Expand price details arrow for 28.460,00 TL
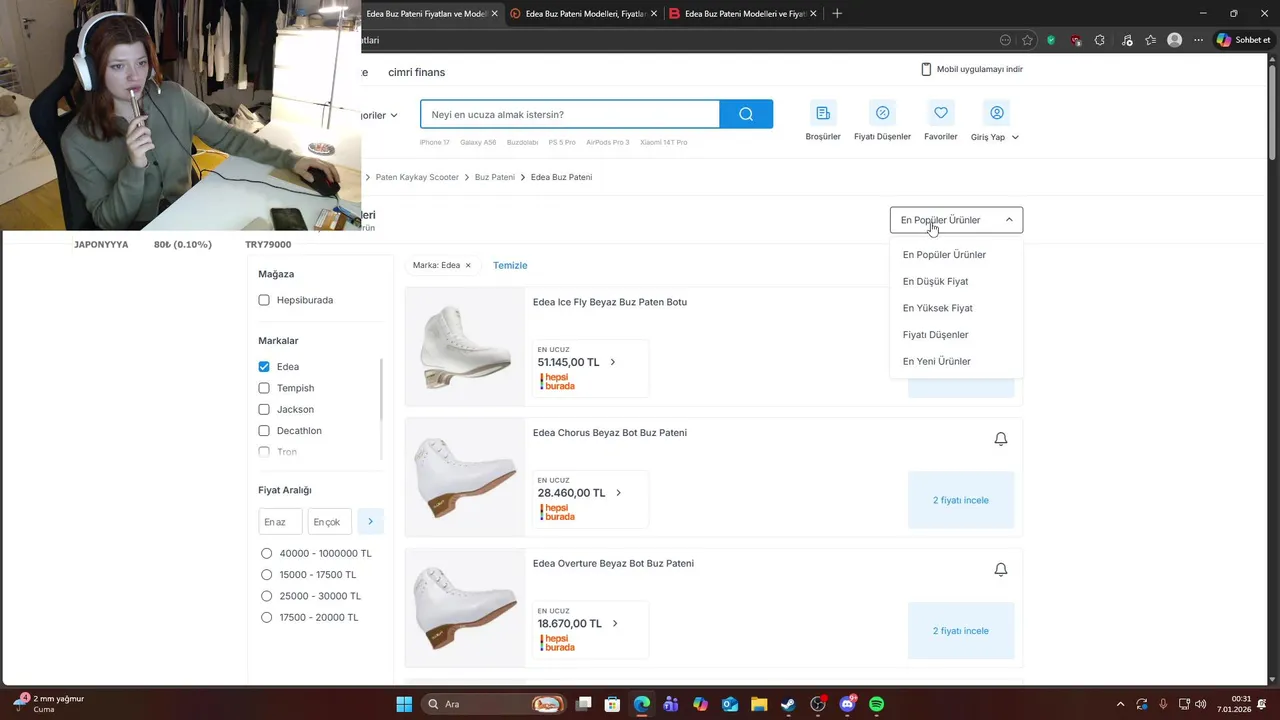Viewport: 1280px width, 720px height. 618,493
